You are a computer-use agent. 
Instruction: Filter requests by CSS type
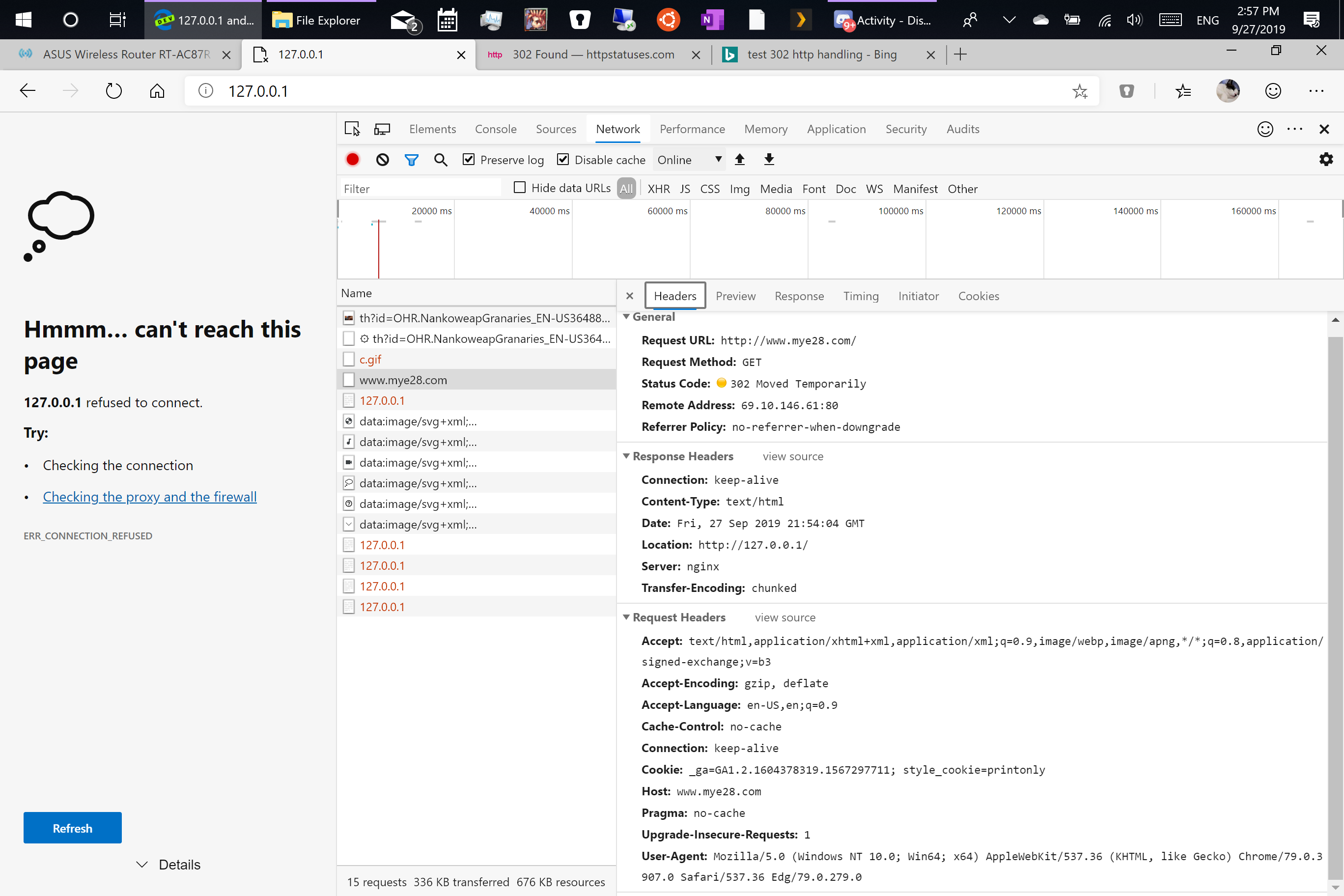point(710,189)
